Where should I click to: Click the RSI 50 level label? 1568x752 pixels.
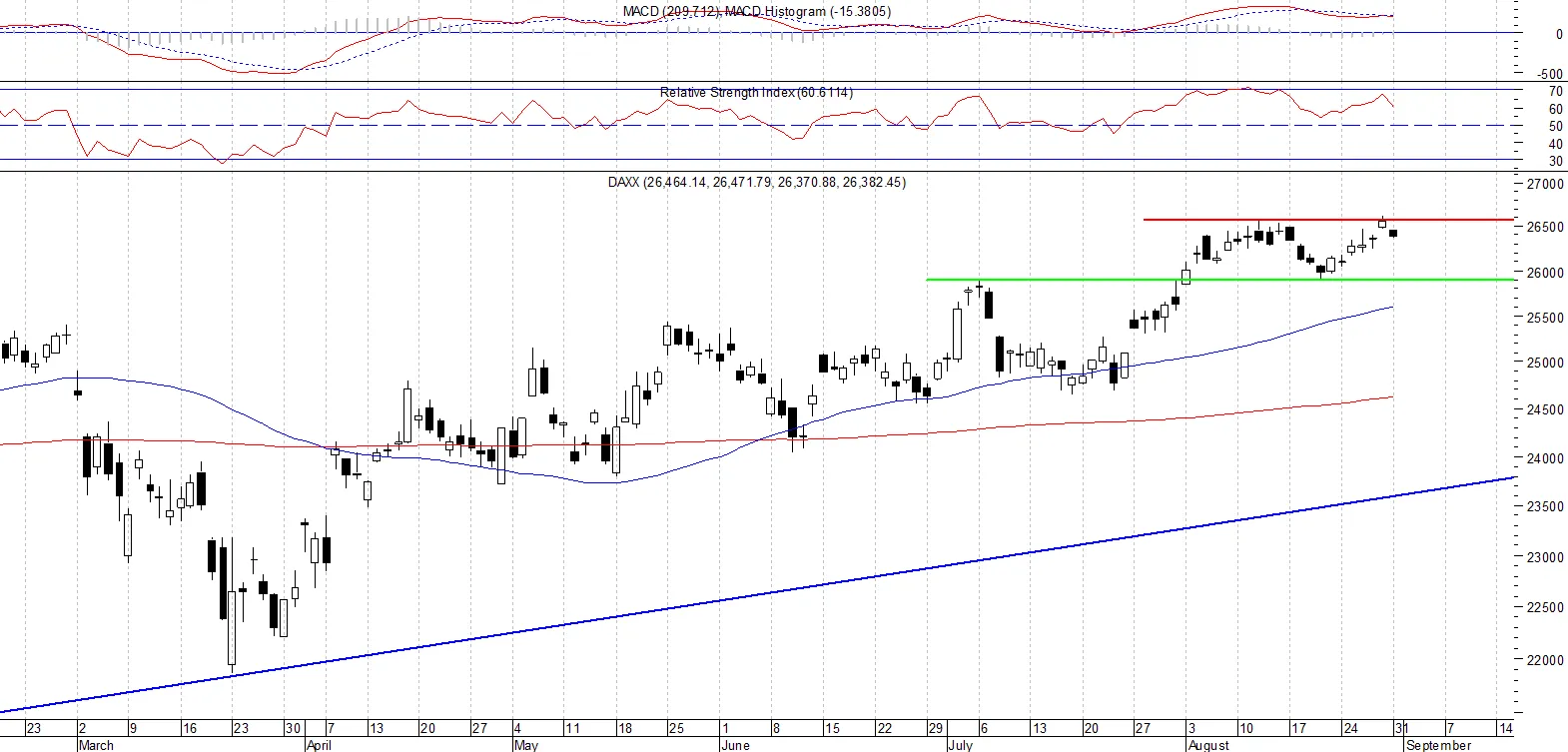coord(1556,127)
